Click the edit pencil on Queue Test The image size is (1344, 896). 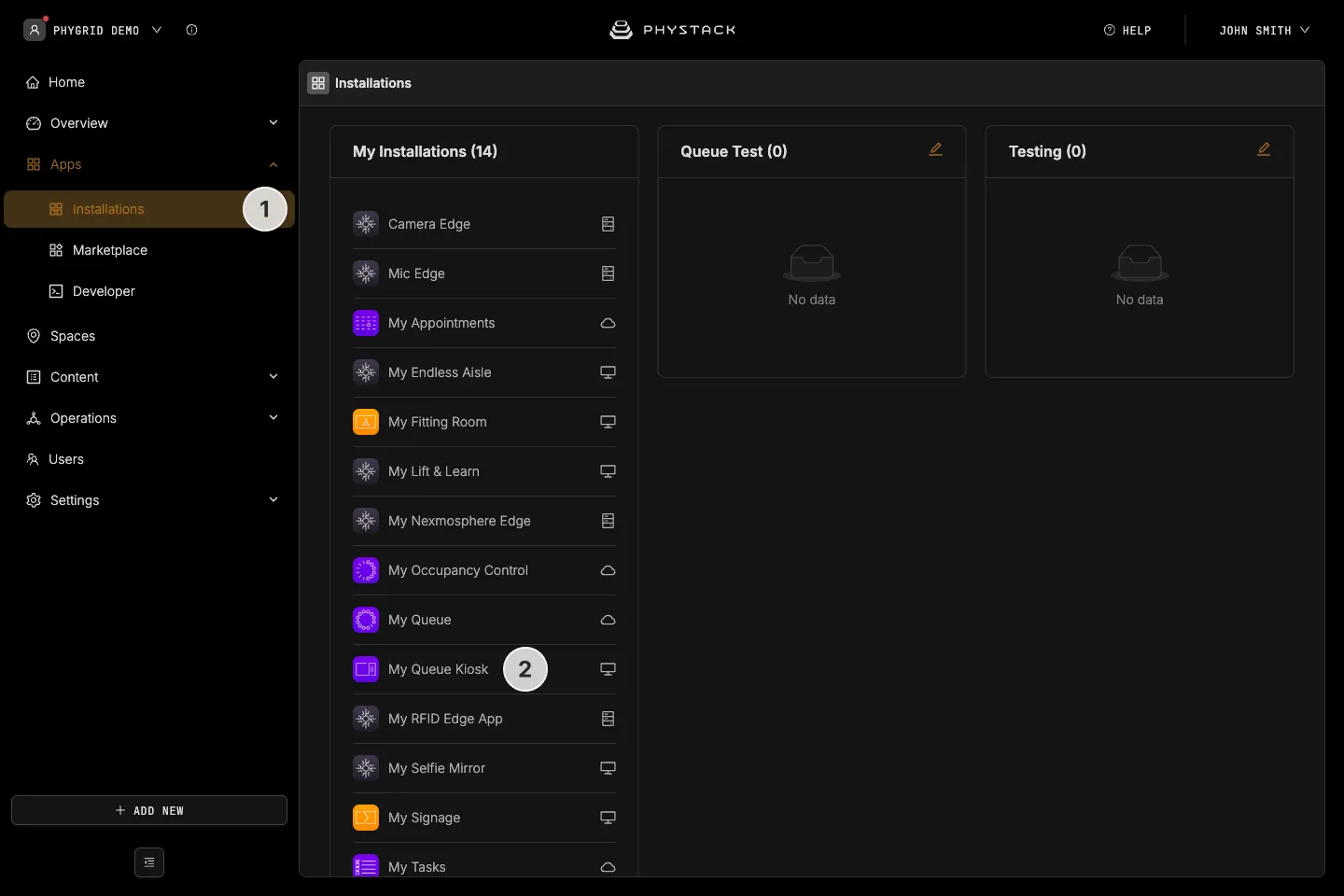(935, 149)
